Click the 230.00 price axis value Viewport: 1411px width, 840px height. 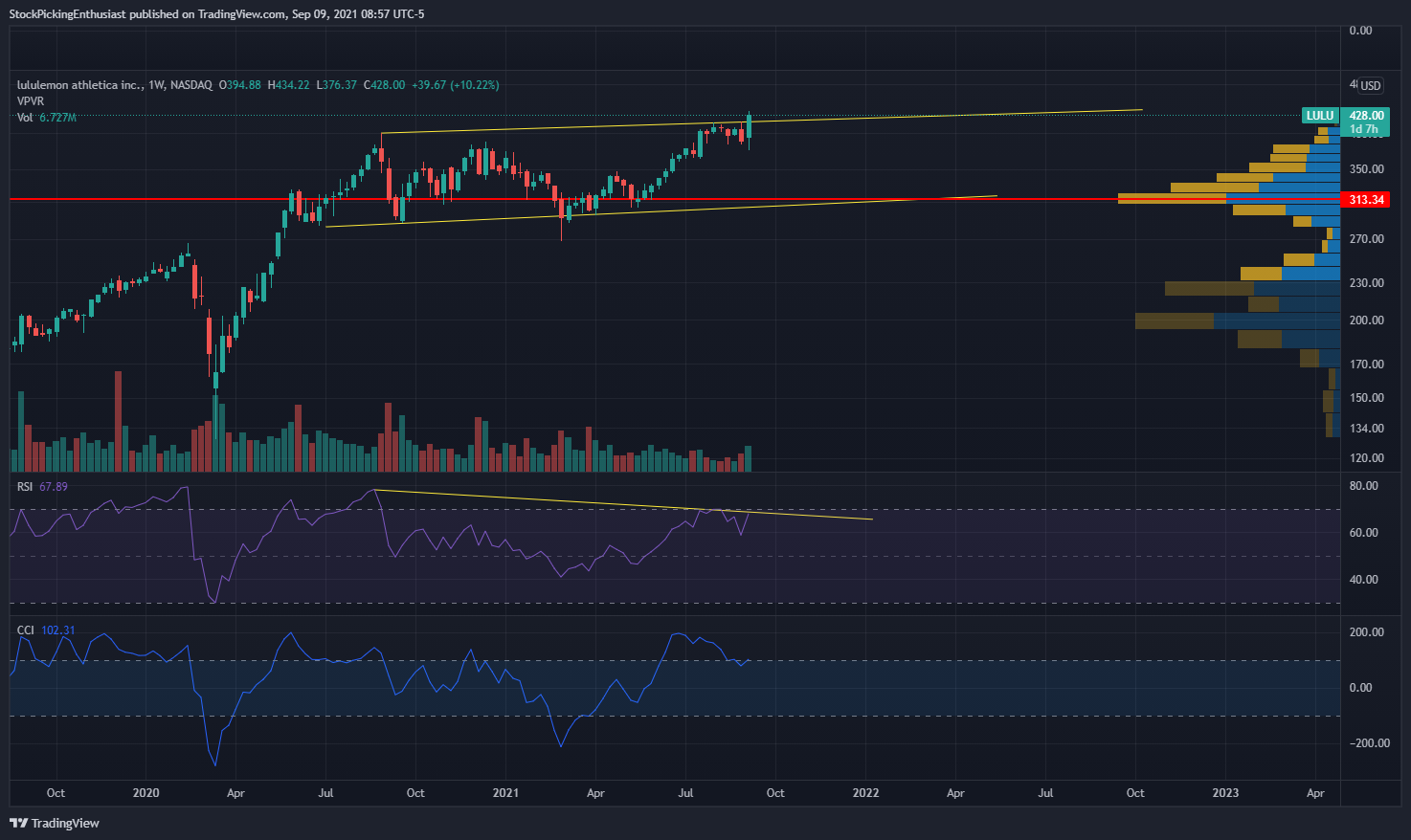[x=1366, y=283]
